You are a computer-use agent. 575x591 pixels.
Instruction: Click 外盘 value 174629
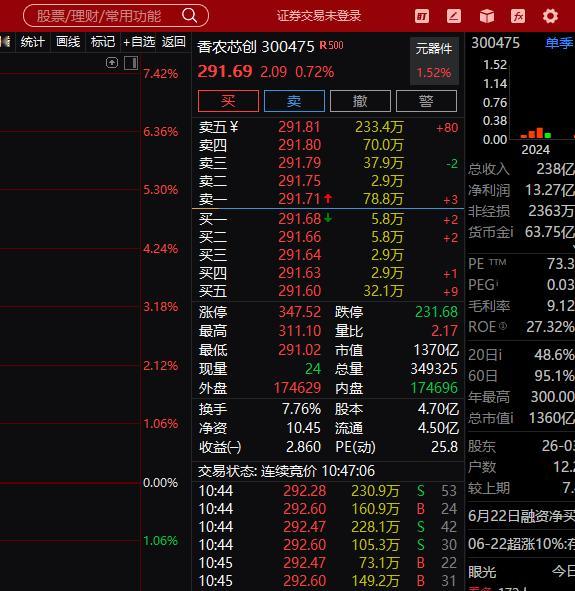point(297,388)
